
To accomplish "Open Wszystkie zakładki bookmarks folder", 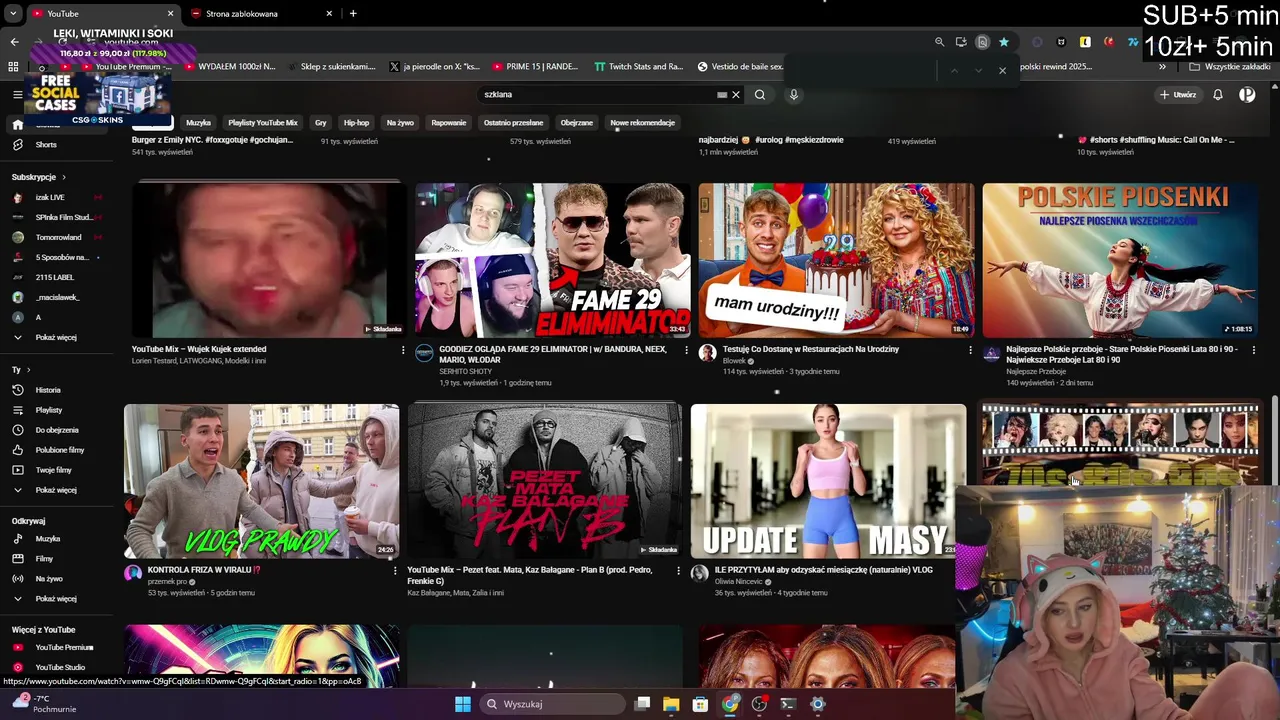I will tap(1230, 67).
